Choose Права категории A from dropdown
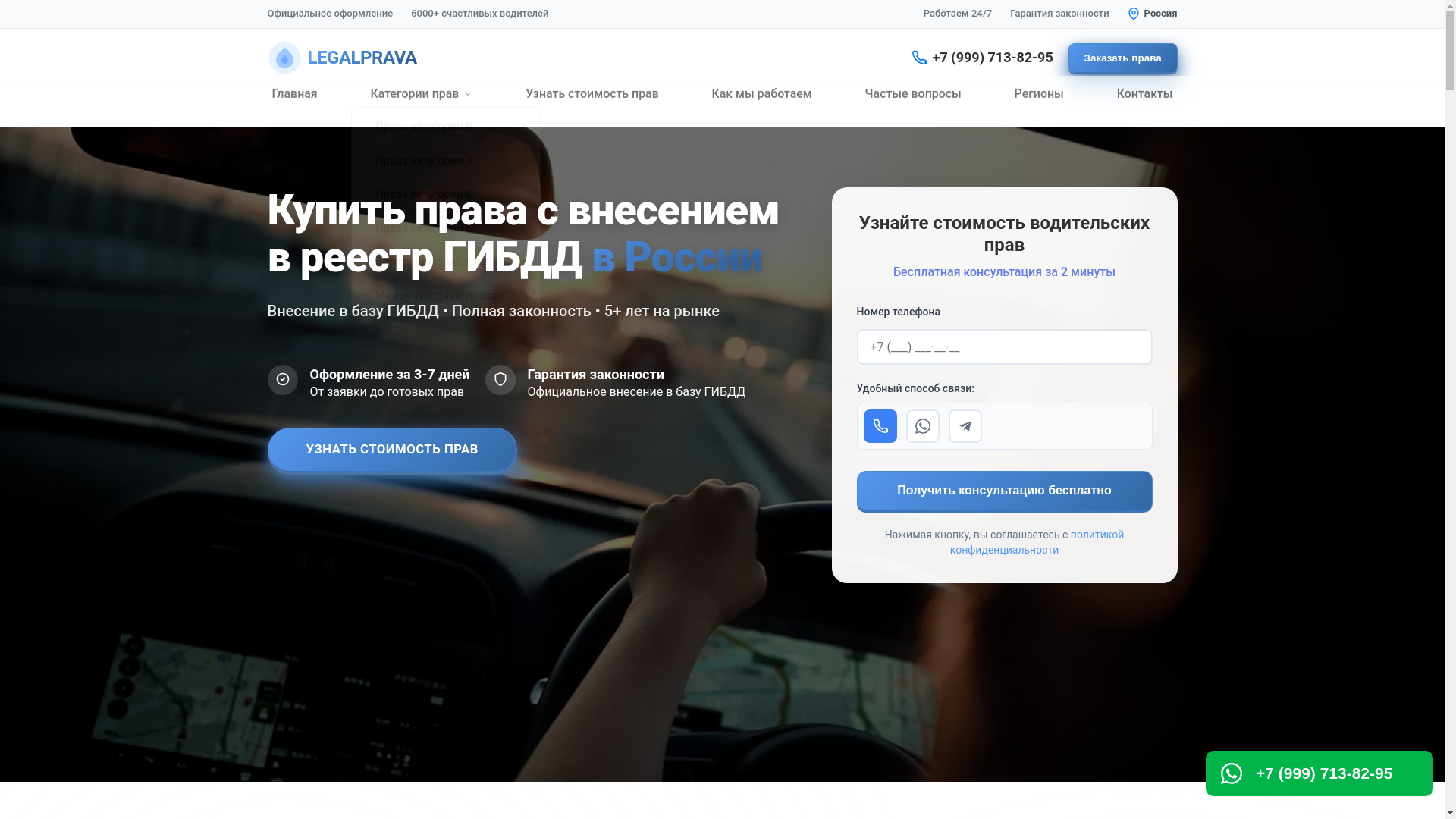 (424, 161)
